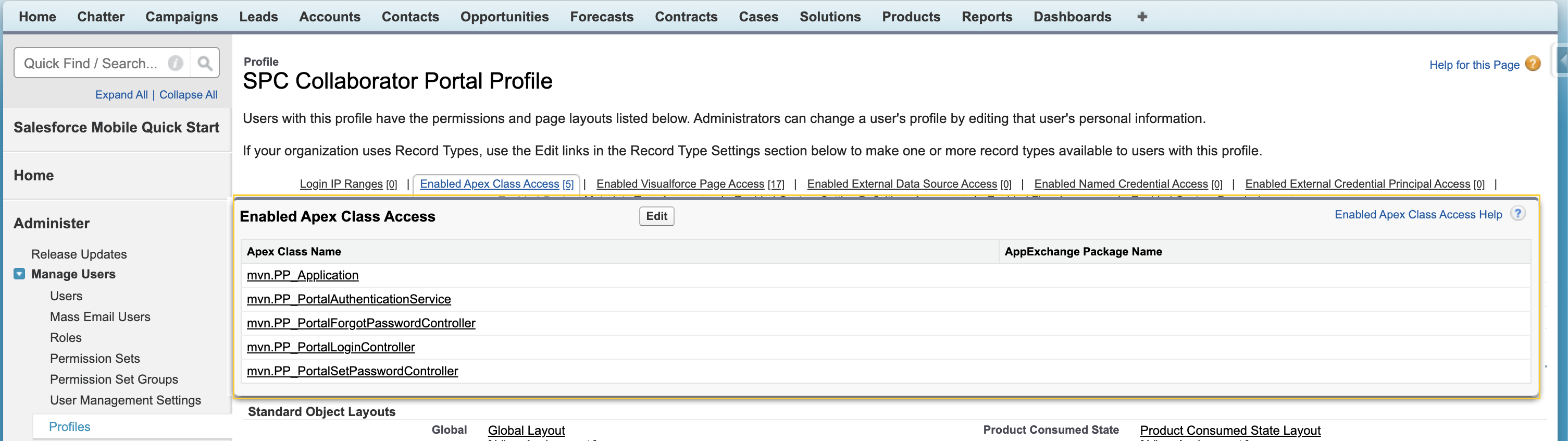Screen dimensions: 1568x441
Task: Click the sidebar collapse handle at right edge
Action: pyautogui.click(x=1562, y=61)
